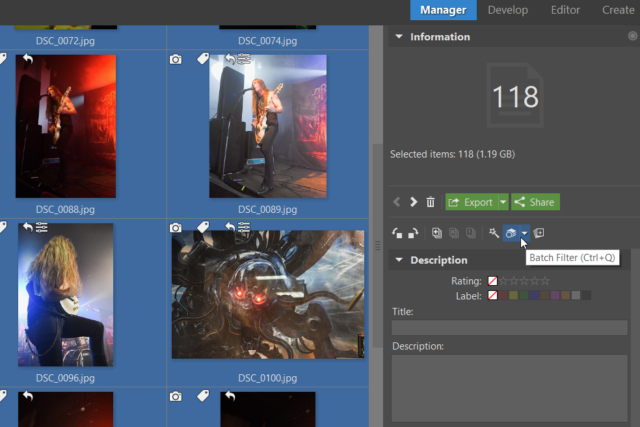Click the Description text area

(x=509, y=388)
